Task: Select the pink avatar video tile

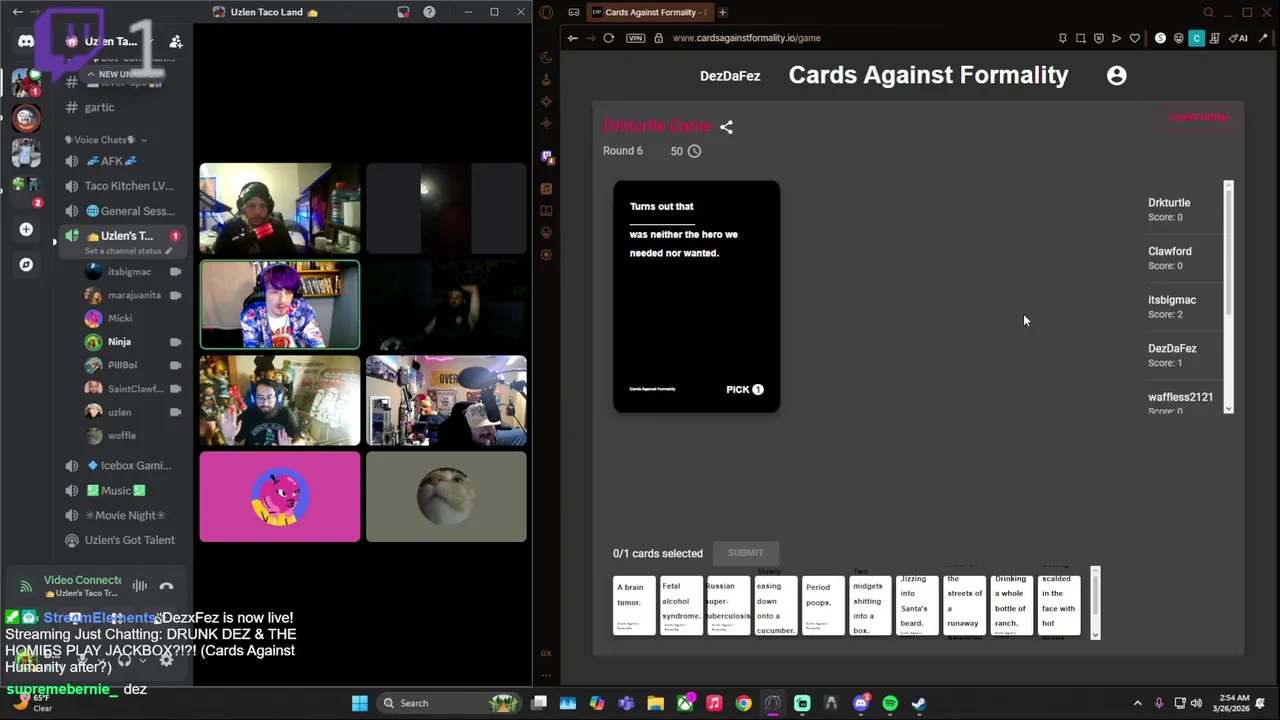Action: (280, 497)
